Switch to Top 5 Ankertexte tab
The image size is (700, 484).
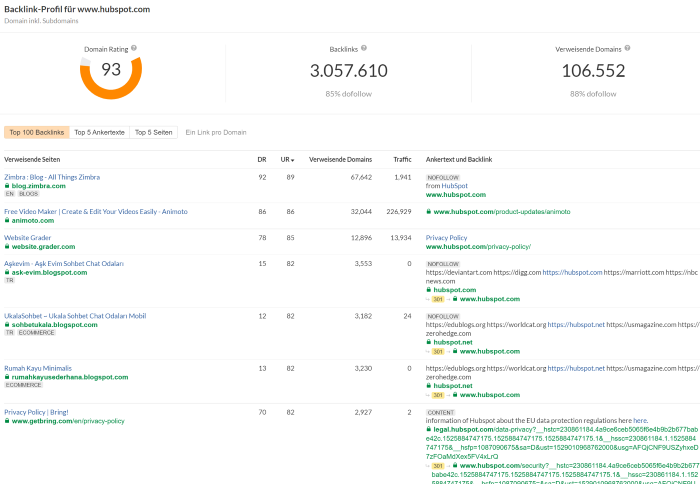[100, 132]
